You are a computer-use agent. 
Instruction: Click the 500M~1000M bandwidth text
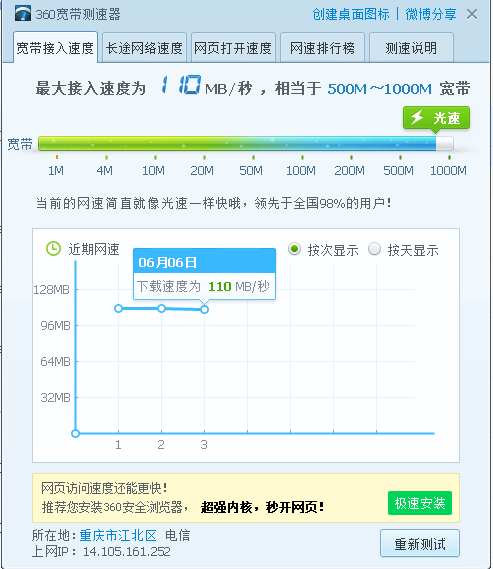point(379,89)
